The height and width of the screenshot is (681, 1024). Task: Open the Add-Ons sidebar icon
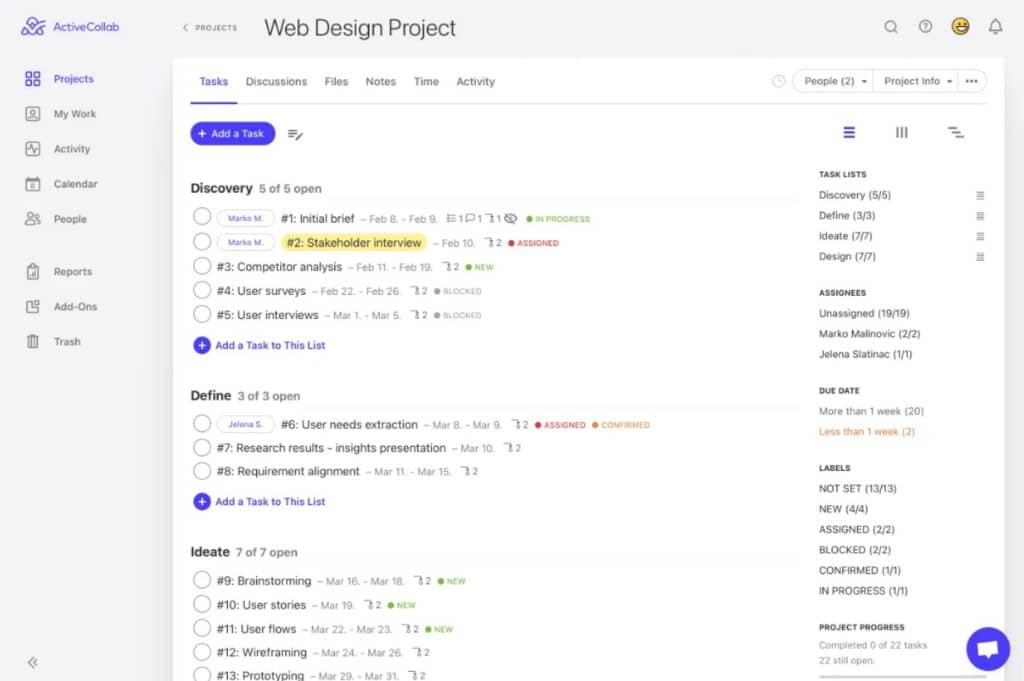pyautogui.click(x=33, y=306)
